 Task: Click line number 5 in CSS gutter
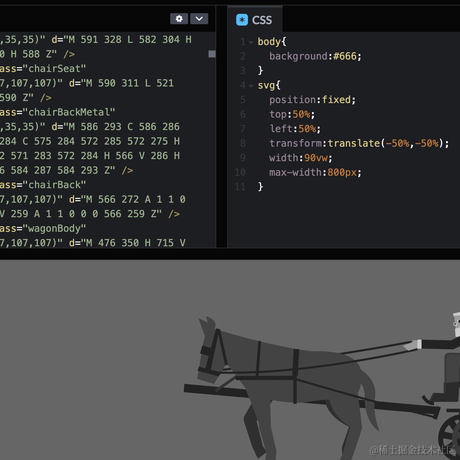tap(243, 100)
